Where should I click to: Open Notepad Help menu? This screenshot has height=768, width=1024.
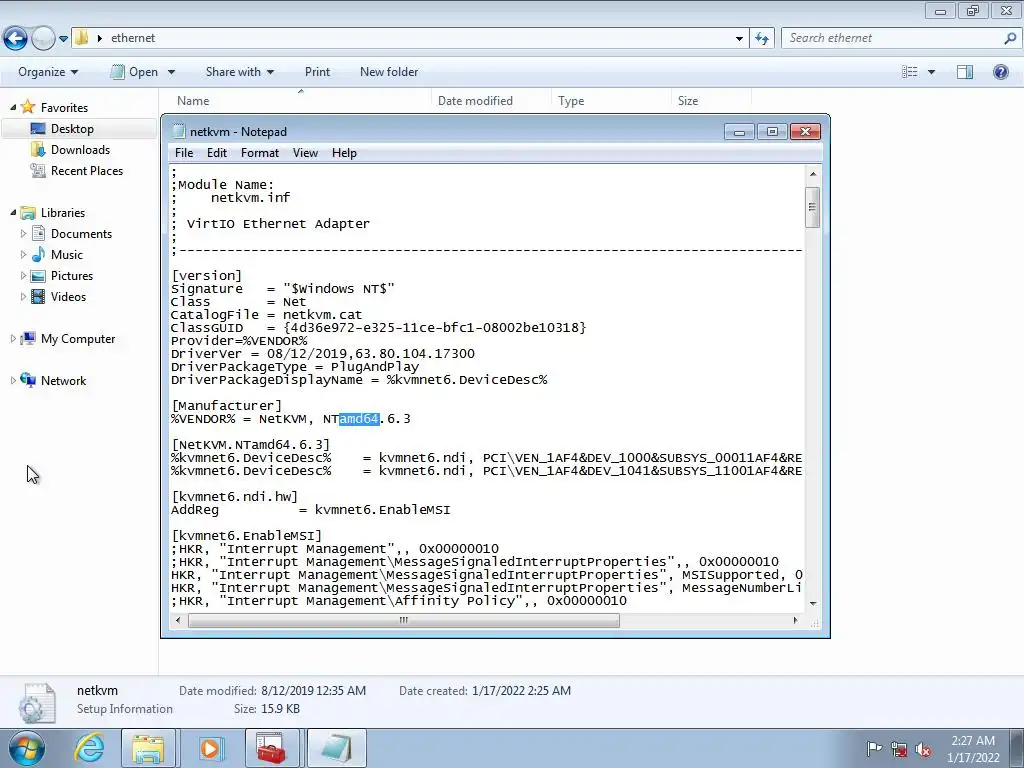344,153
